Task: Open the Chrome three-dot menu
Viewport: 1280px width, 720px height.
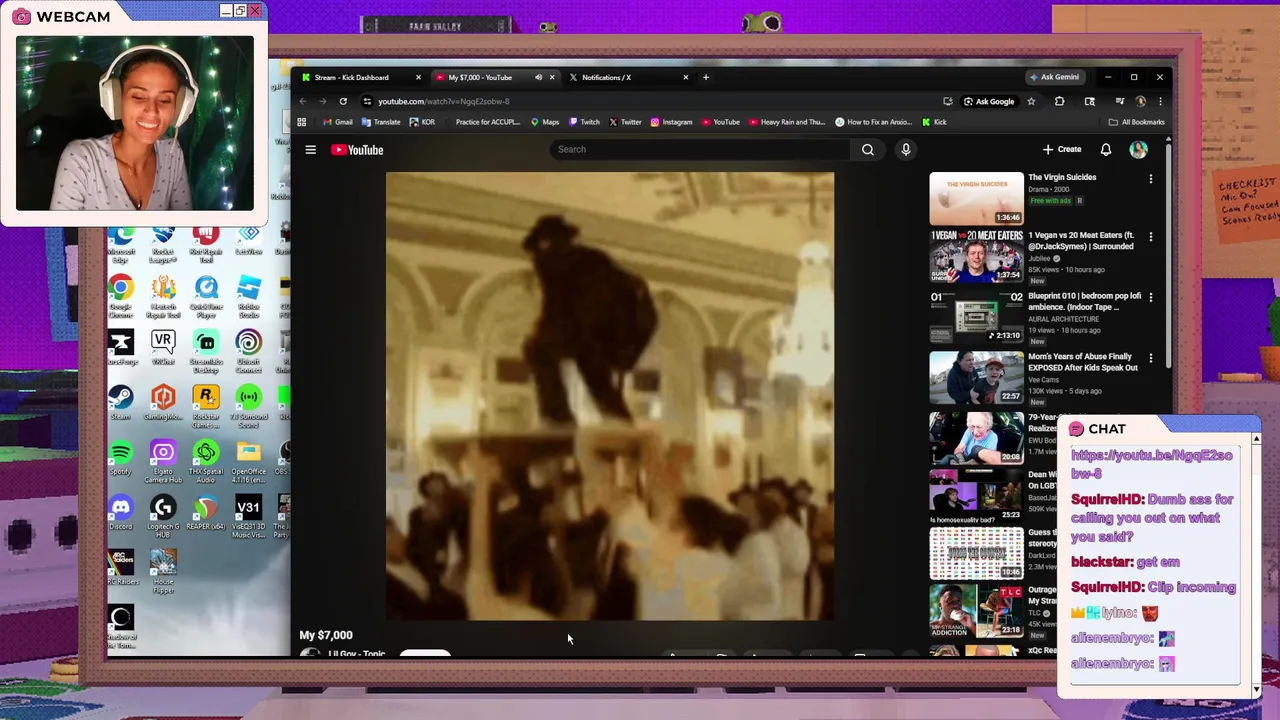Action: [1160, 101]
